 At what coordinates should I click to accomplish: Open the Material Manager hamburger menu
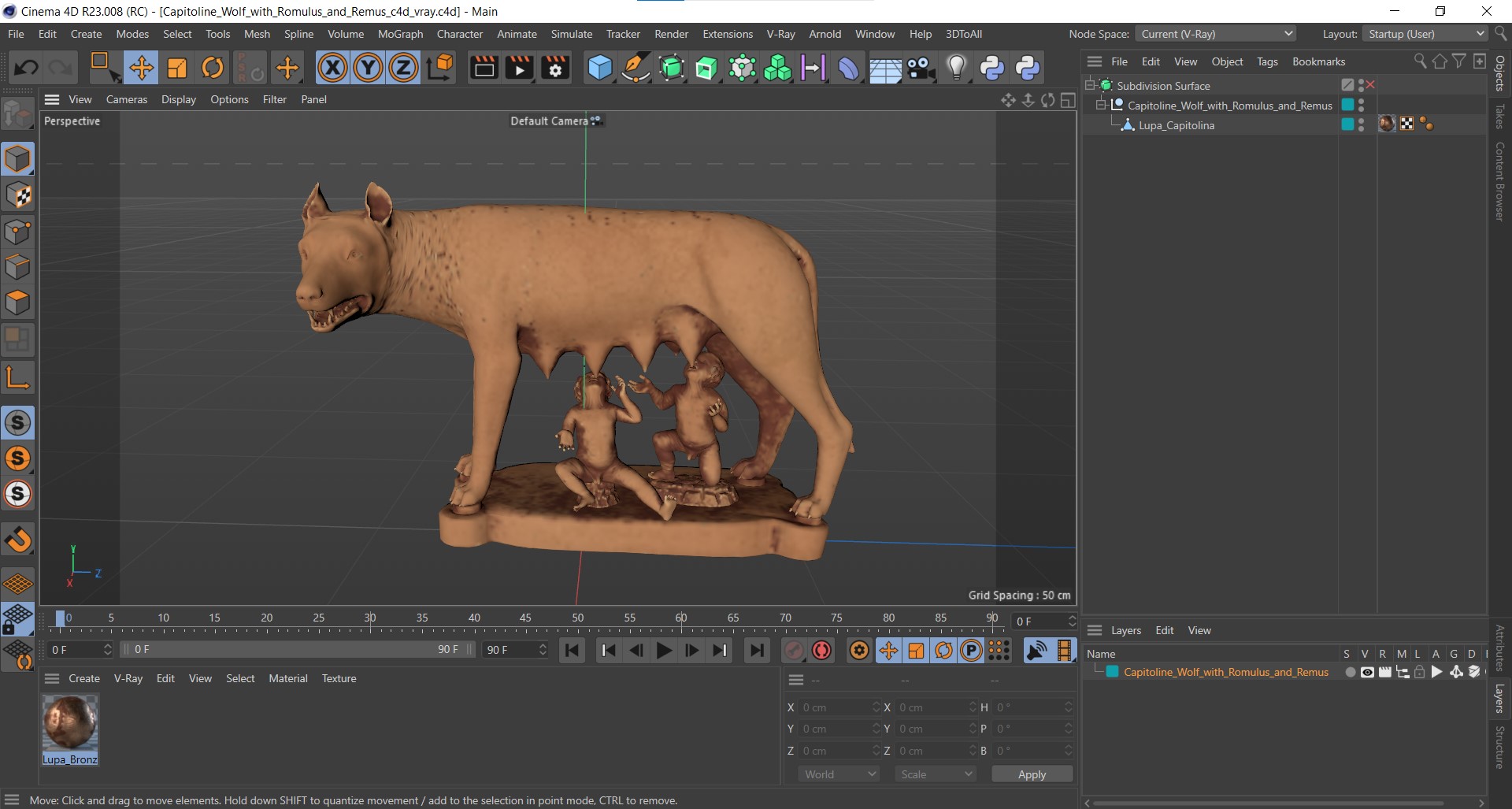click(x=52, y=678)
